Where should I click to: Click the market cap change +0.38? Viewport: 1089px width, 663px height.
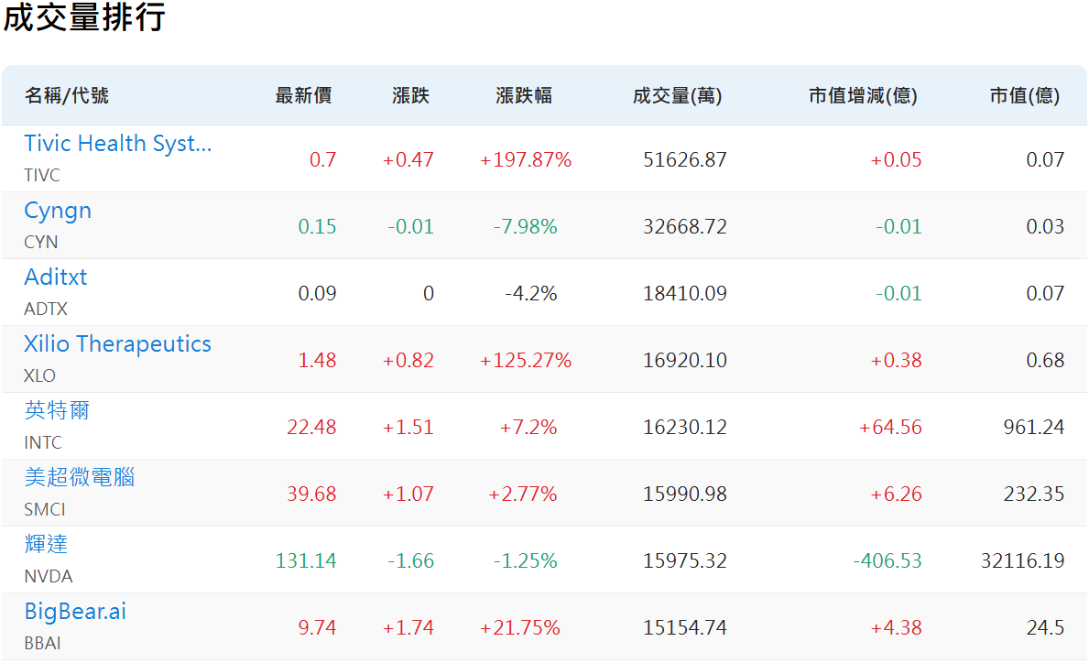896,360
